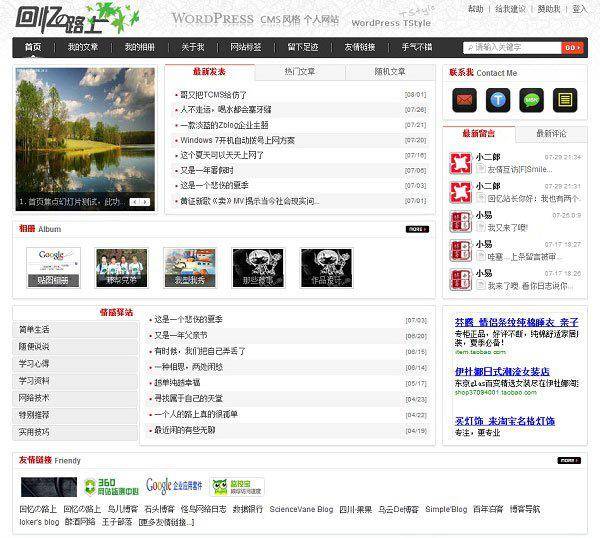
Task: Open the Google 企业应用套件 badge
Action: [x=174, y=486]
